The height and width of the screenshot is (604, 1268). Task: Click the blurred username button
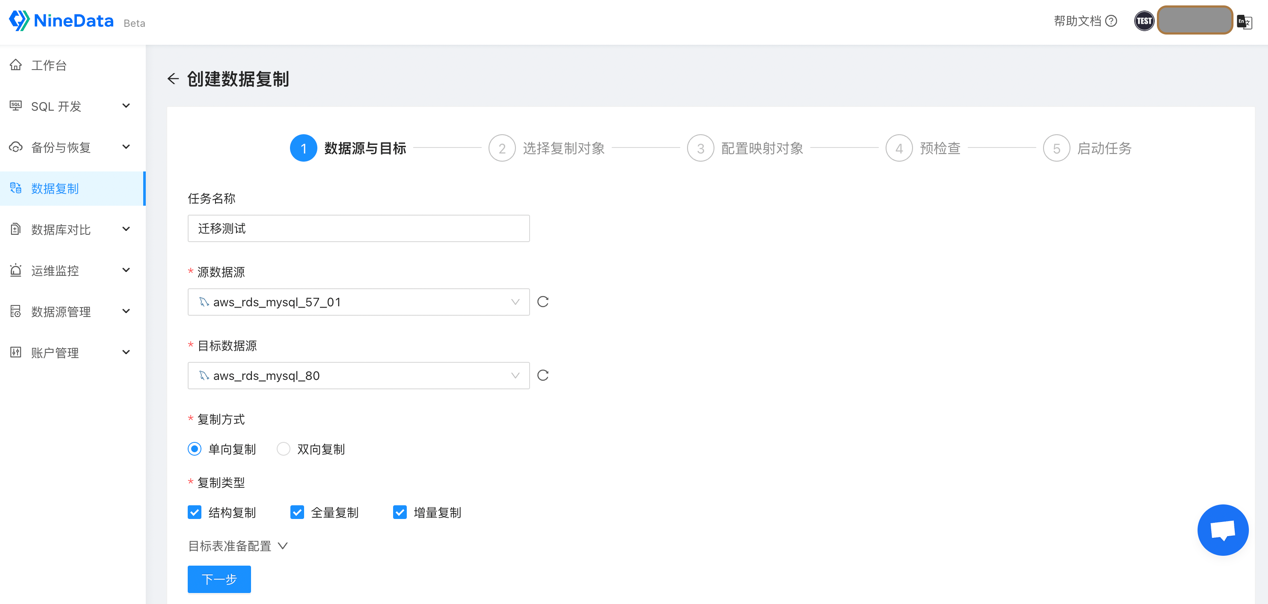pos(1195,20)
